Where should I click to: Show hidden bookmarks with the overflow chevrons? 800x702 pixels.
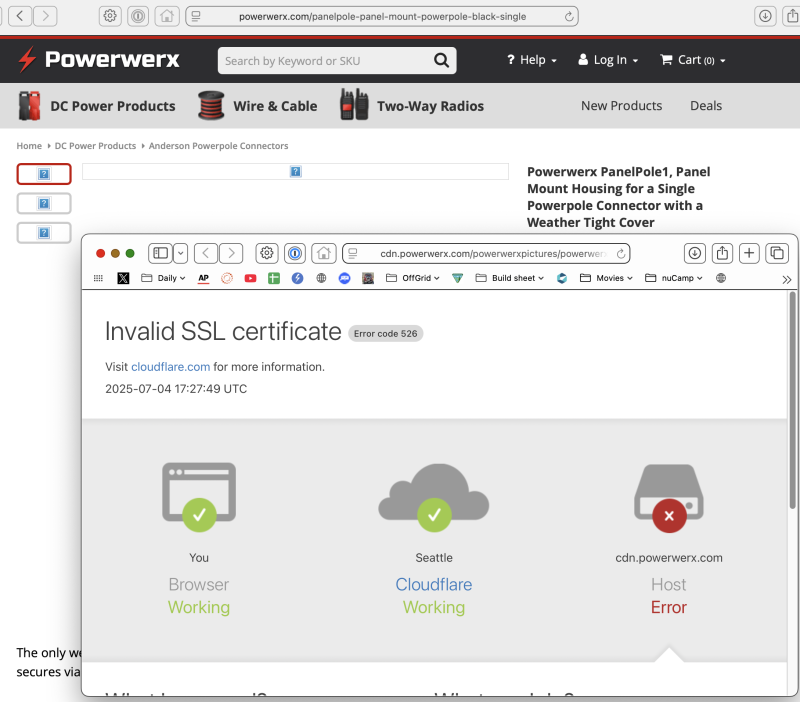tap(786, 280)
